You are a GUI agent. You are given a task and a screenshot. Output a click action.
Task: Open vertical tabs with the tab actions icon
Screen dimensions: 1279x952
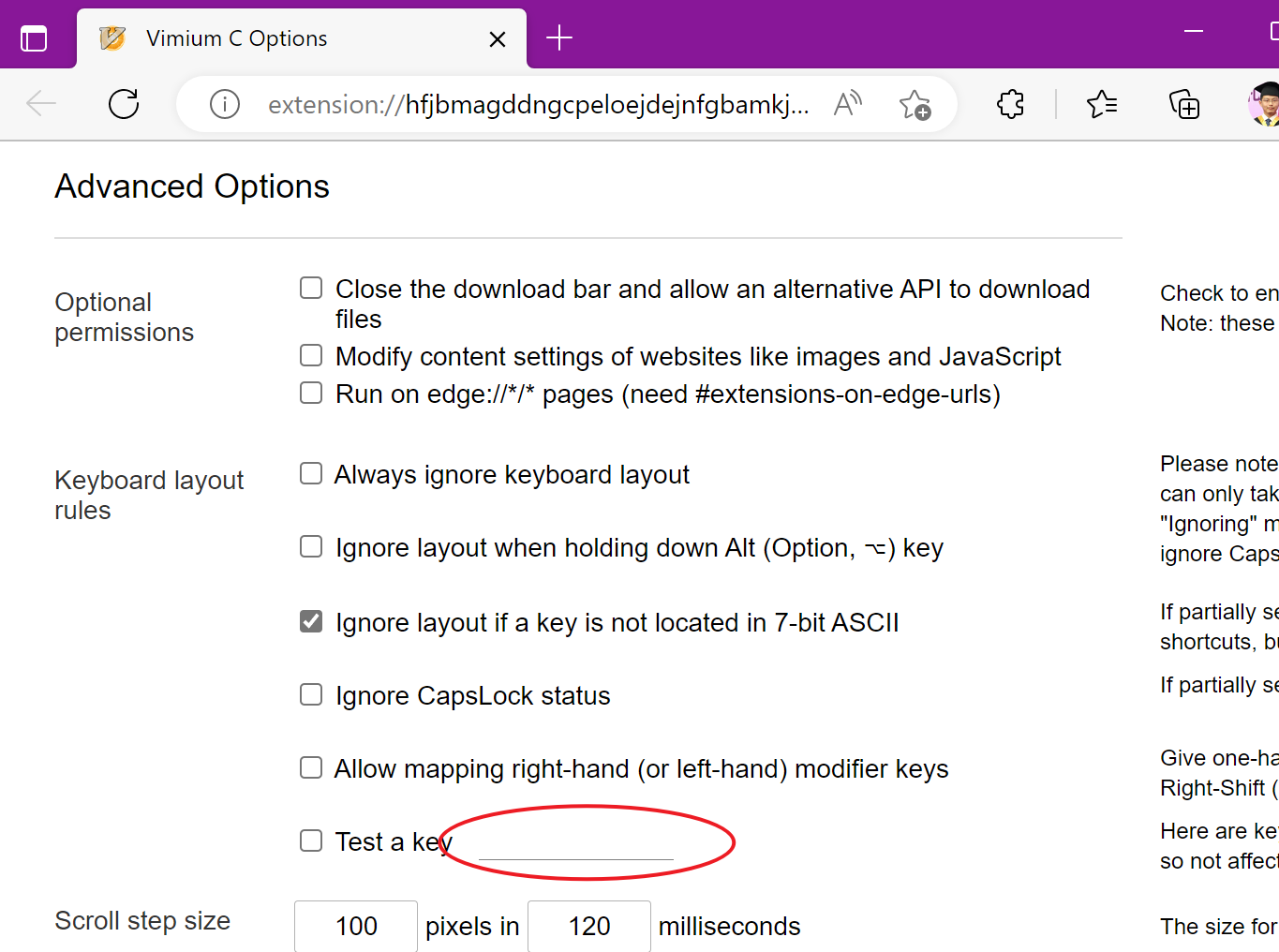click(x=35, y=37)
